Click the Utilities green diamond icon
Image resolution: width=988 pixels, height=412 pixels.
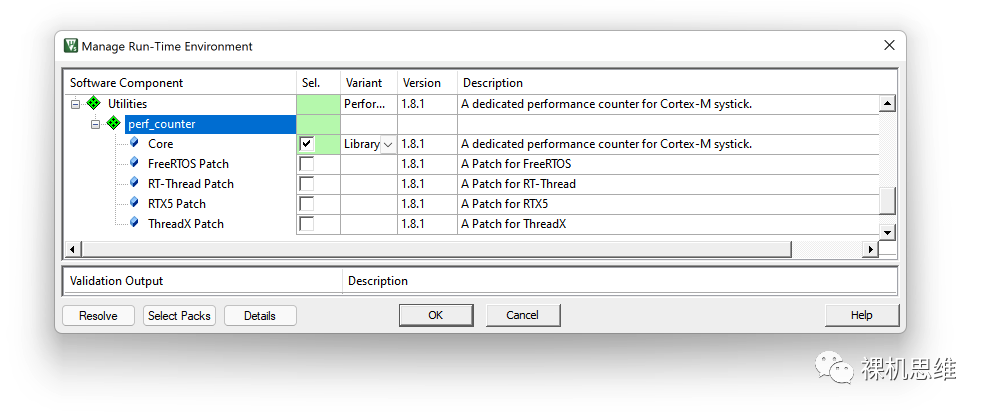tap(94, 104)
